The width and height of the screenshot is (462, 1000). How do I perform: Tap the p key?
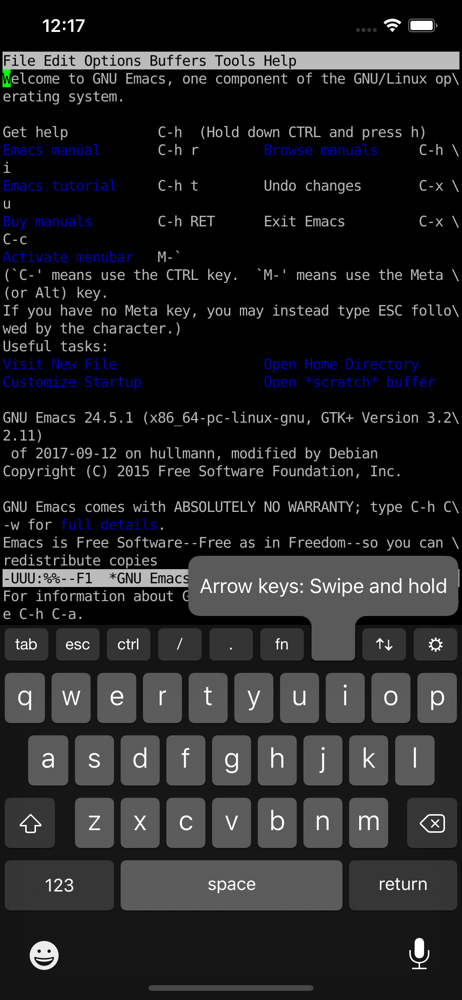pyautogui.click(x=436, y=698)
